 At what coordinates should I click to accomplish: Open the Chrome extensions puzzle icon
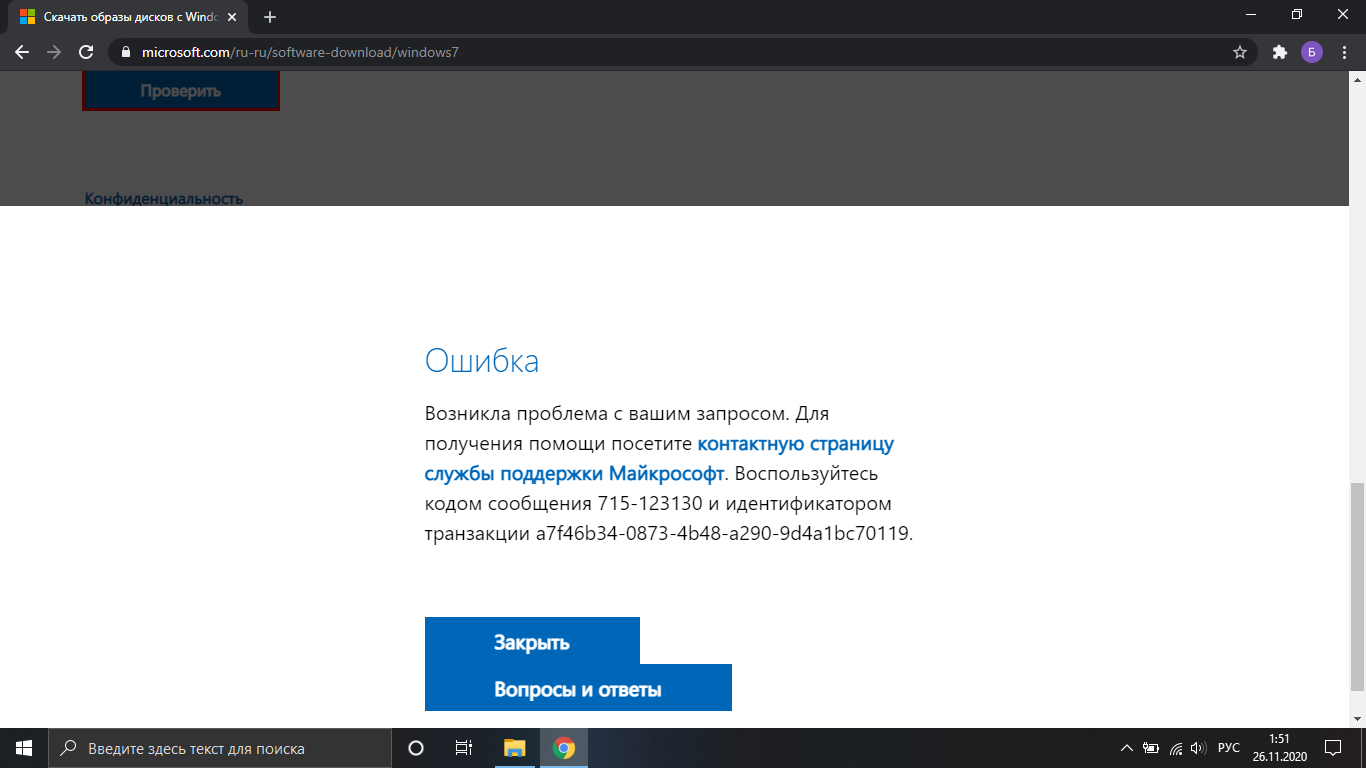click(x=1279, y=52)
